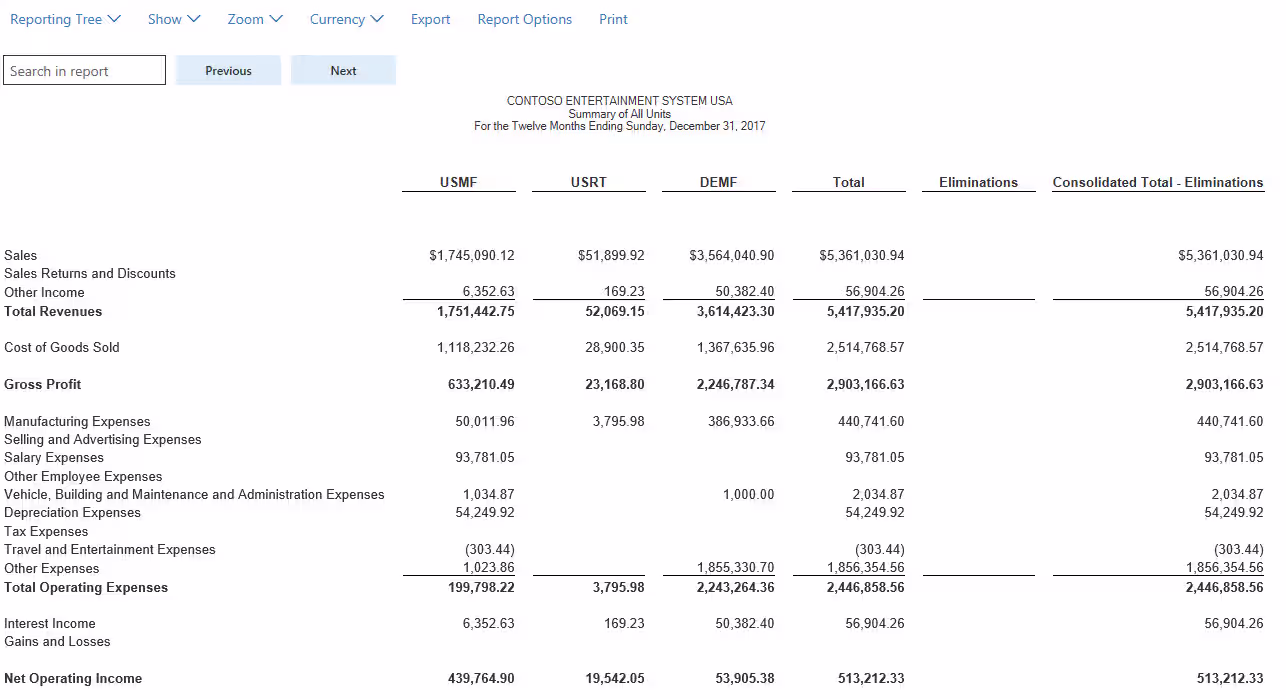Expand the Show dropdown menu
This screenshot has width=1286, height=699.
click(173, 19)
